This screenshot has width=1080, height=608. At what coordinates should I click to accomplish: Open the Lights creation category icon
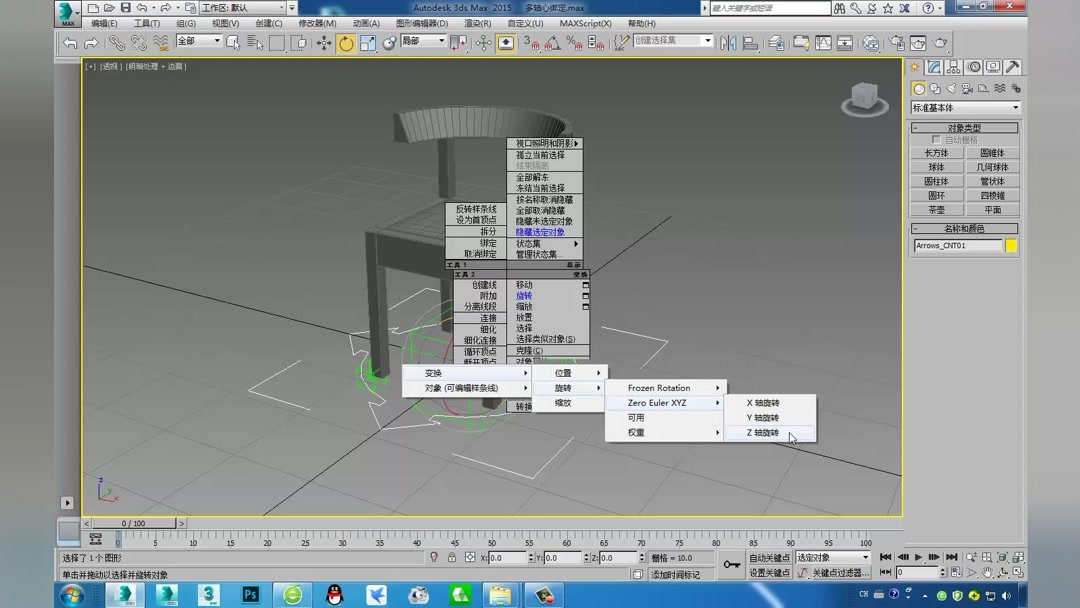(950, 88)
